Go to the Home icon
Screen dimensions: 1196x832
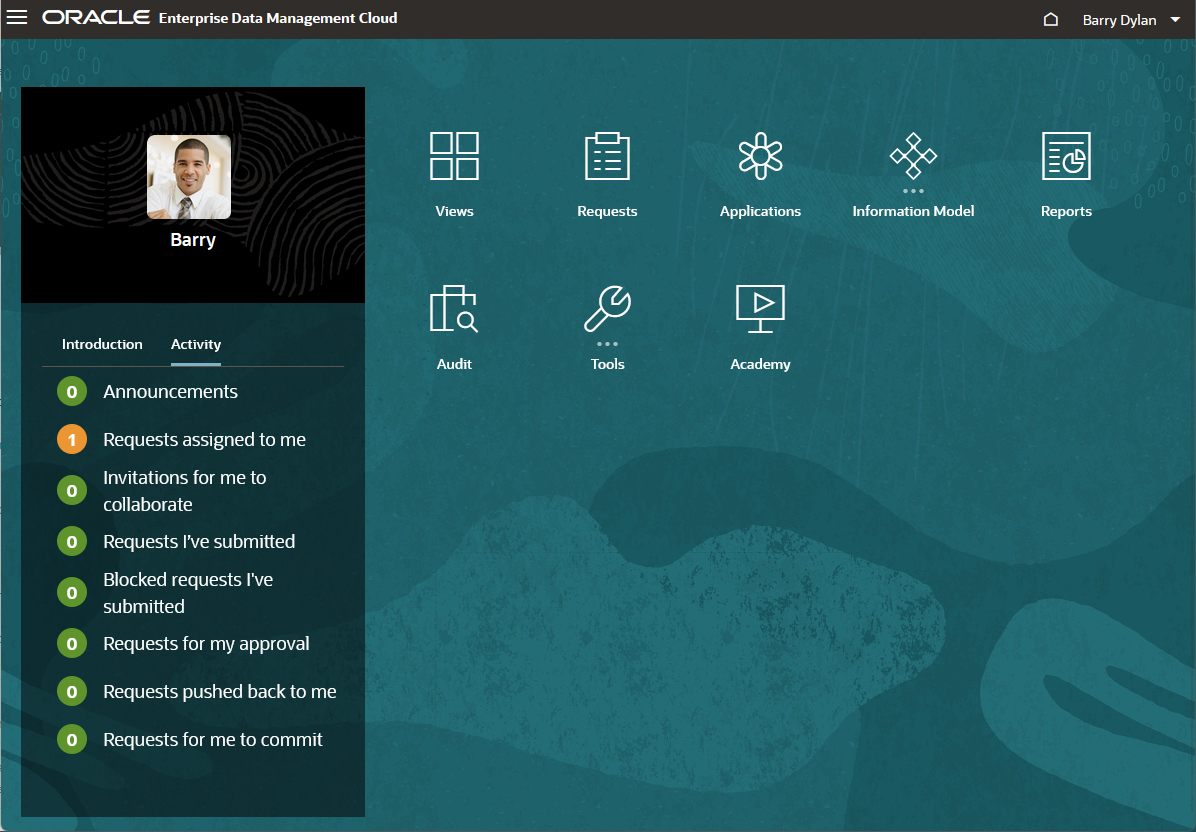point(1050,19)
